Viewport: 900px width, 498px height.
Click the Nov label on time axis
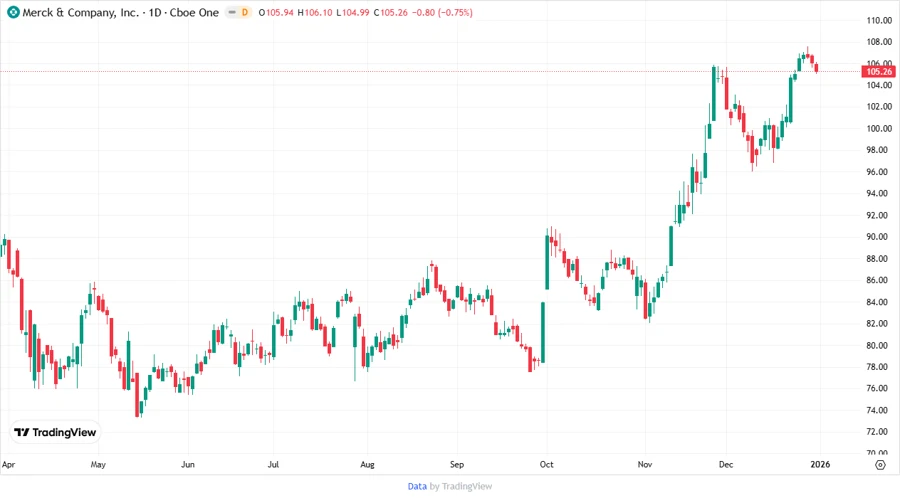[x=645, y=465]
